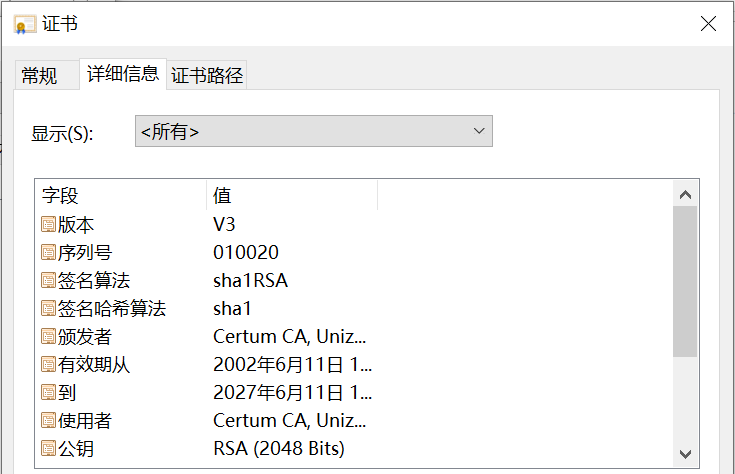This screenshot has width=735, height=474.
Task: Select the 签名算法 row label
Action: [x=94, y=280]
